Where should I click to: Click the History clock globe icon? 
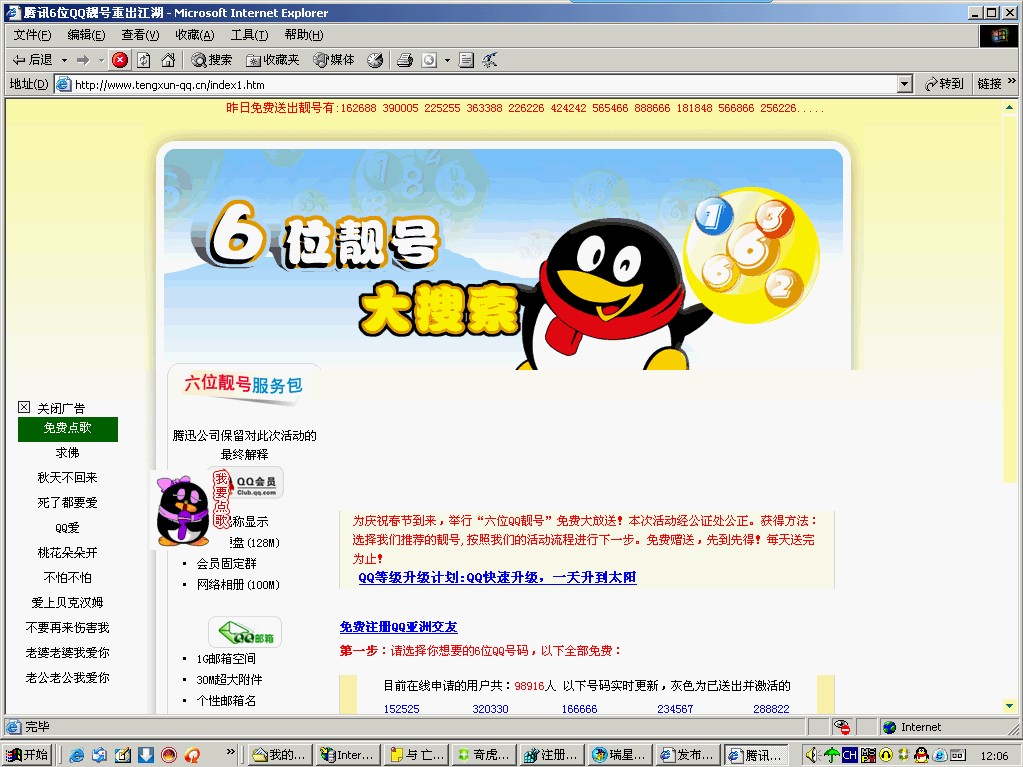pyautogui.click(x=374, y=60)
